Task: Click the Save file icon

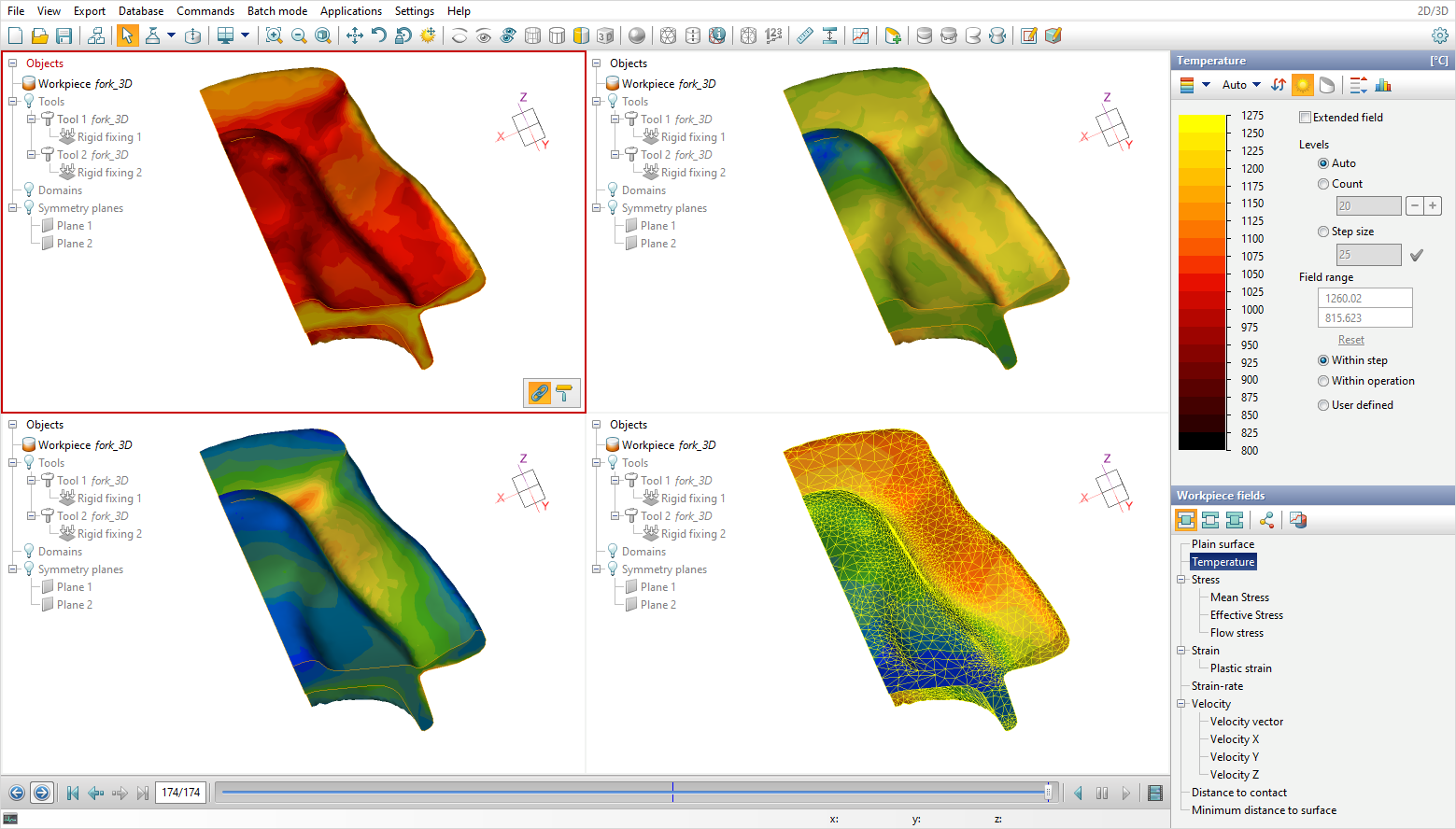Action: coord(64,35)
